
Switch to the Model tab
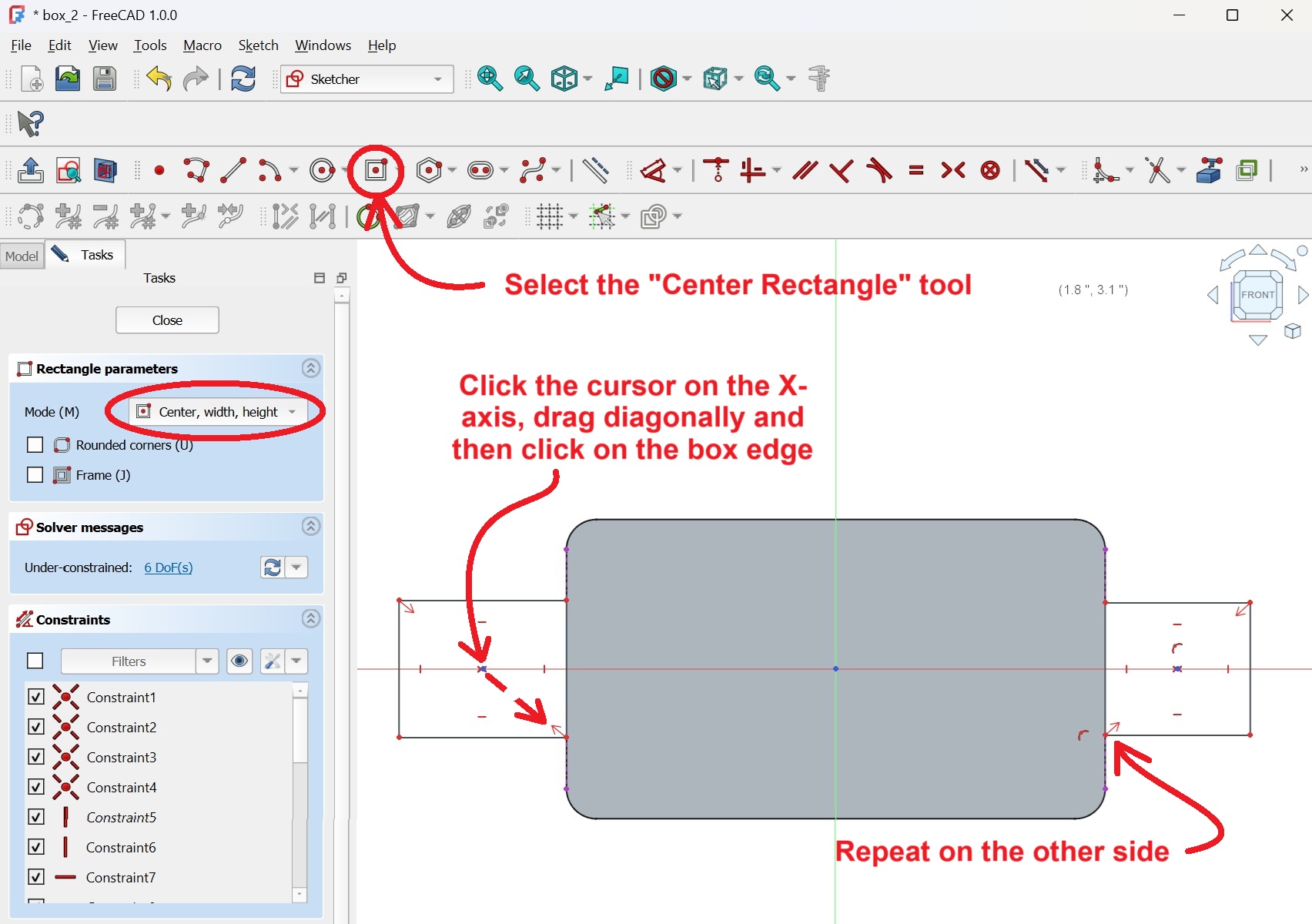point(22,256)
